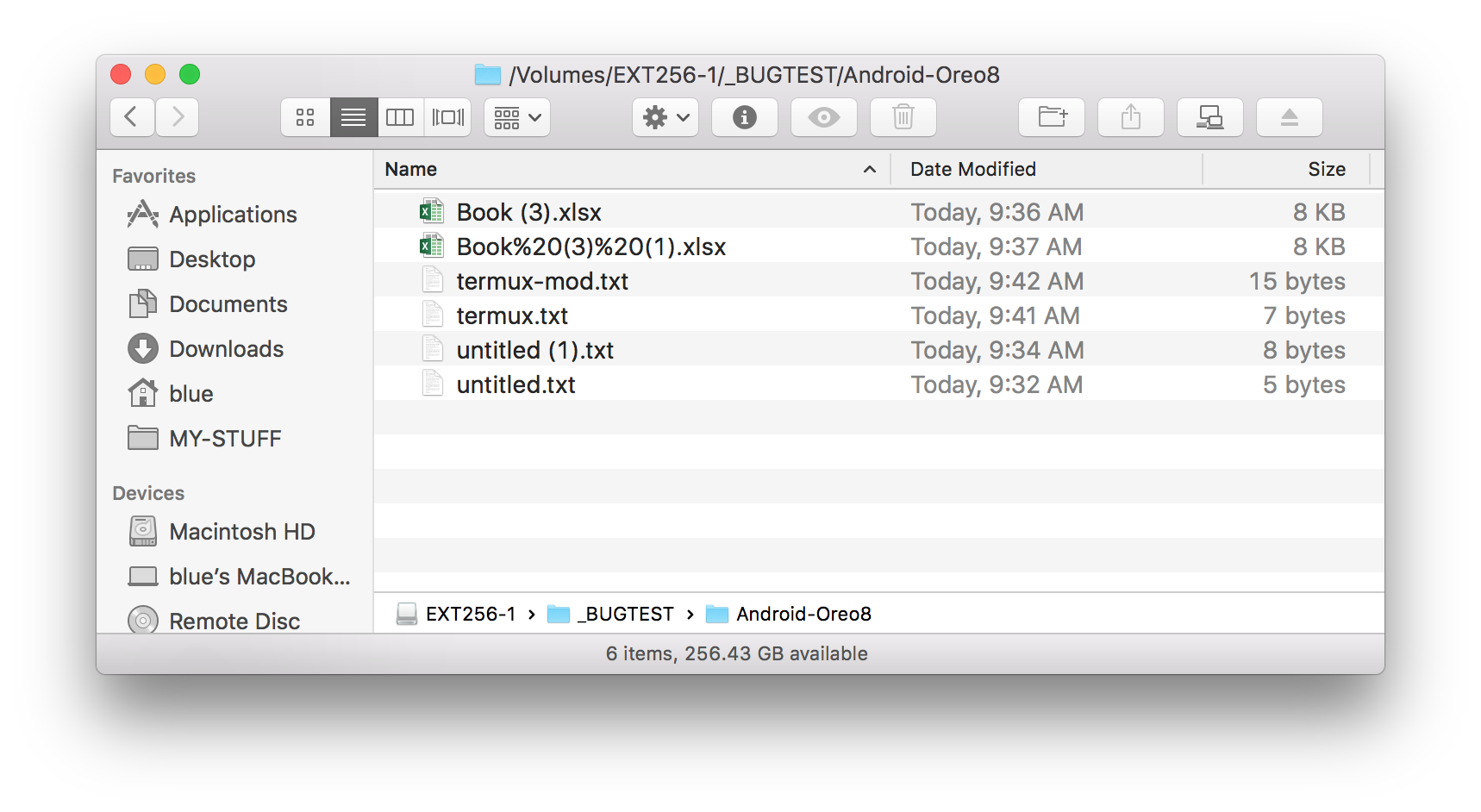Sort by Date Modified column header

(x=973, y=170)
